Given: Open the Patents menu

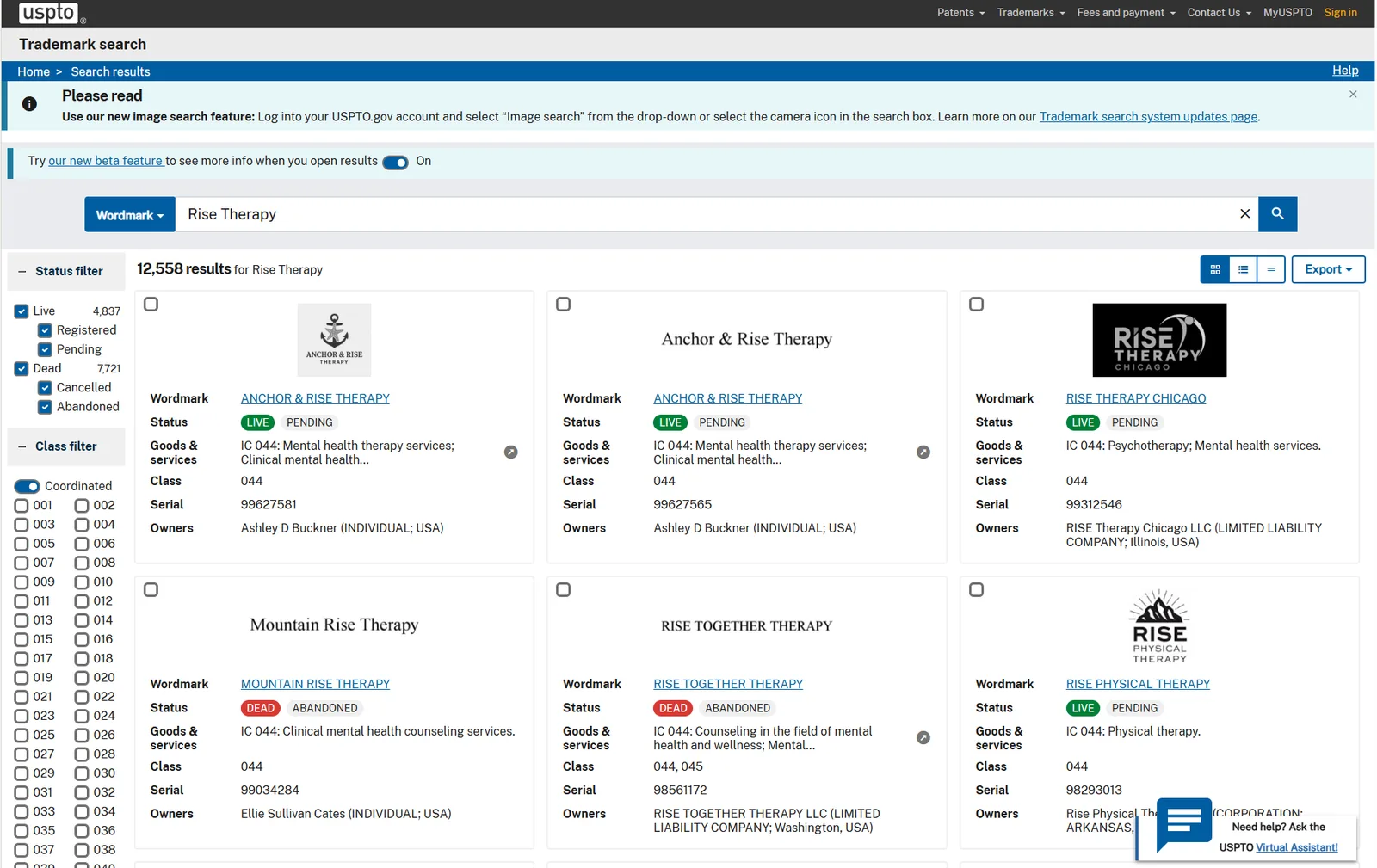Looking at the screenshot, I should click(x=960, y=13).
